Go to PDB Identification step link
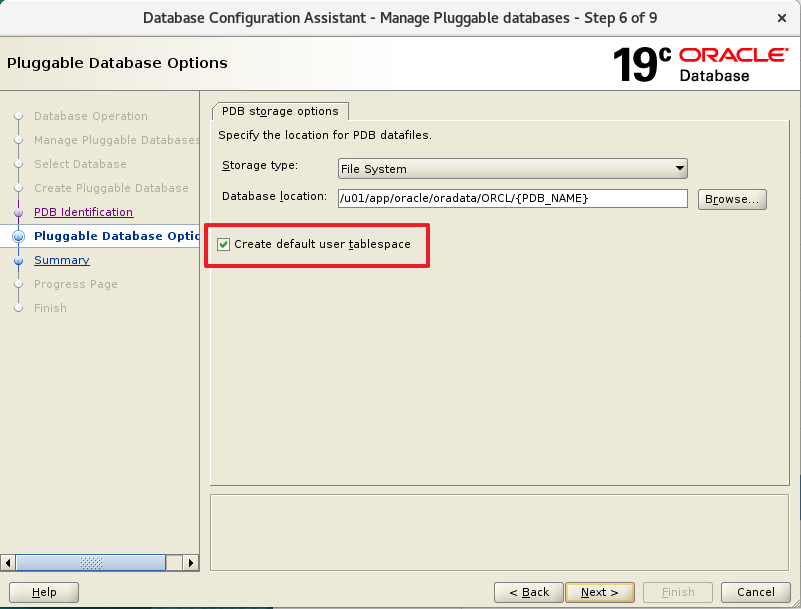The width and height of the screenshot is (801, 609). 83,212
